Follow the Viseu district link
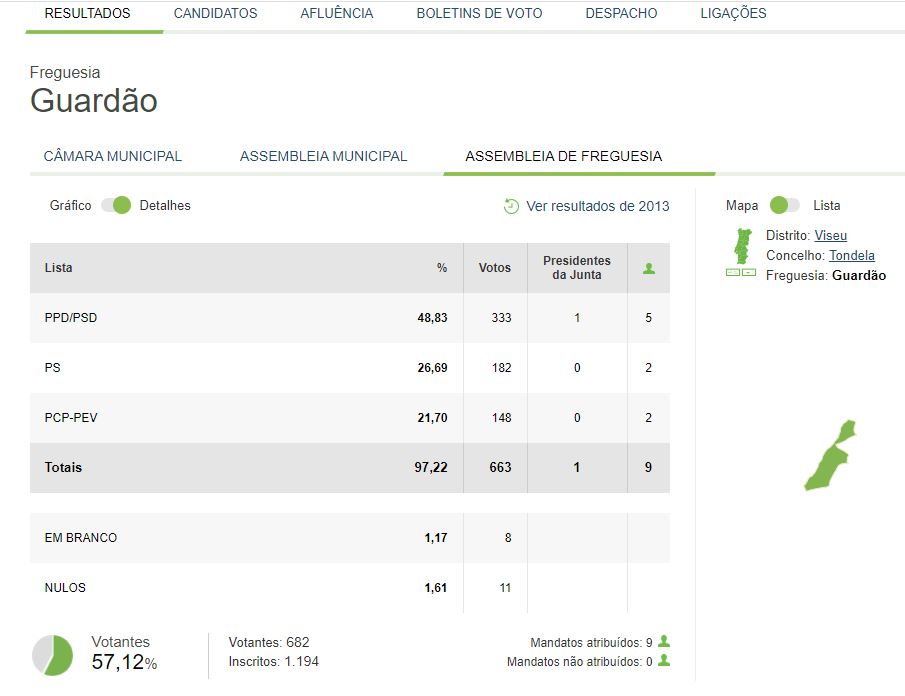 point(830,235)
